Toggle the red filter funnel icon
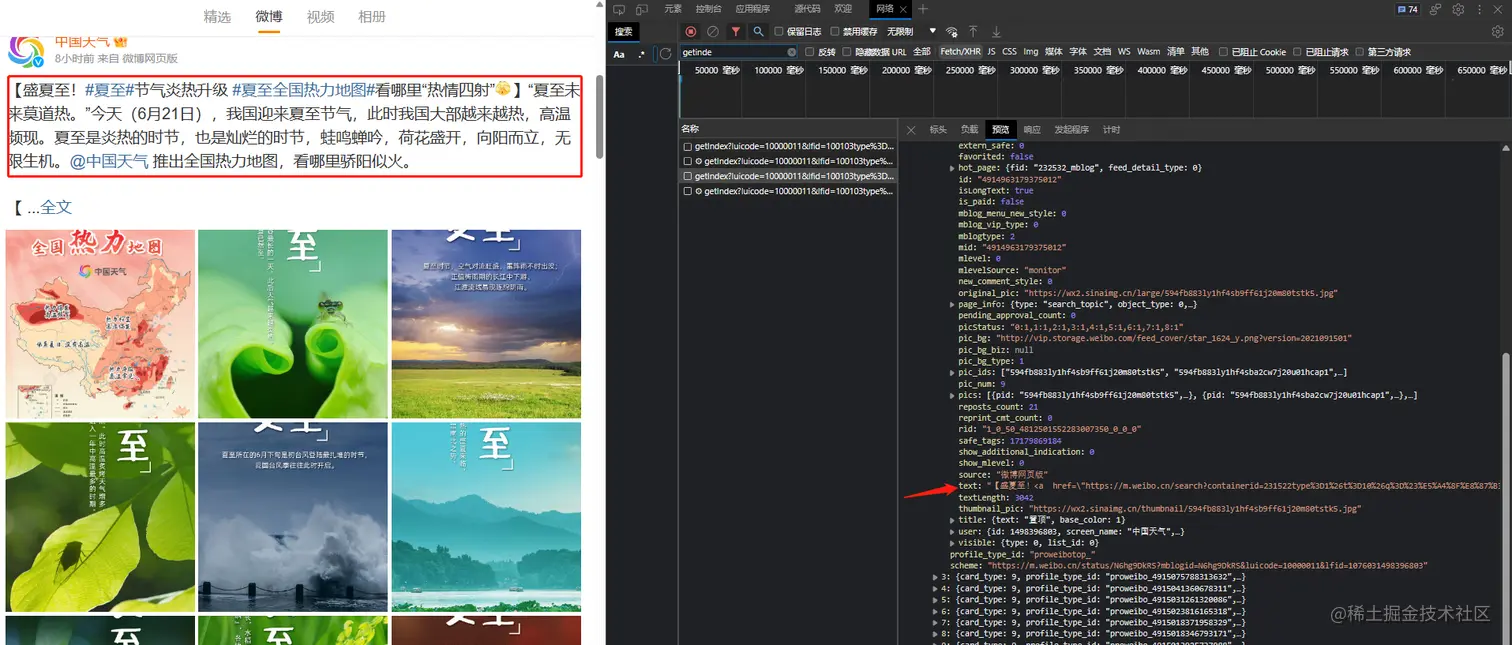This screenshot has height=645, width=1512. point(736,32)
